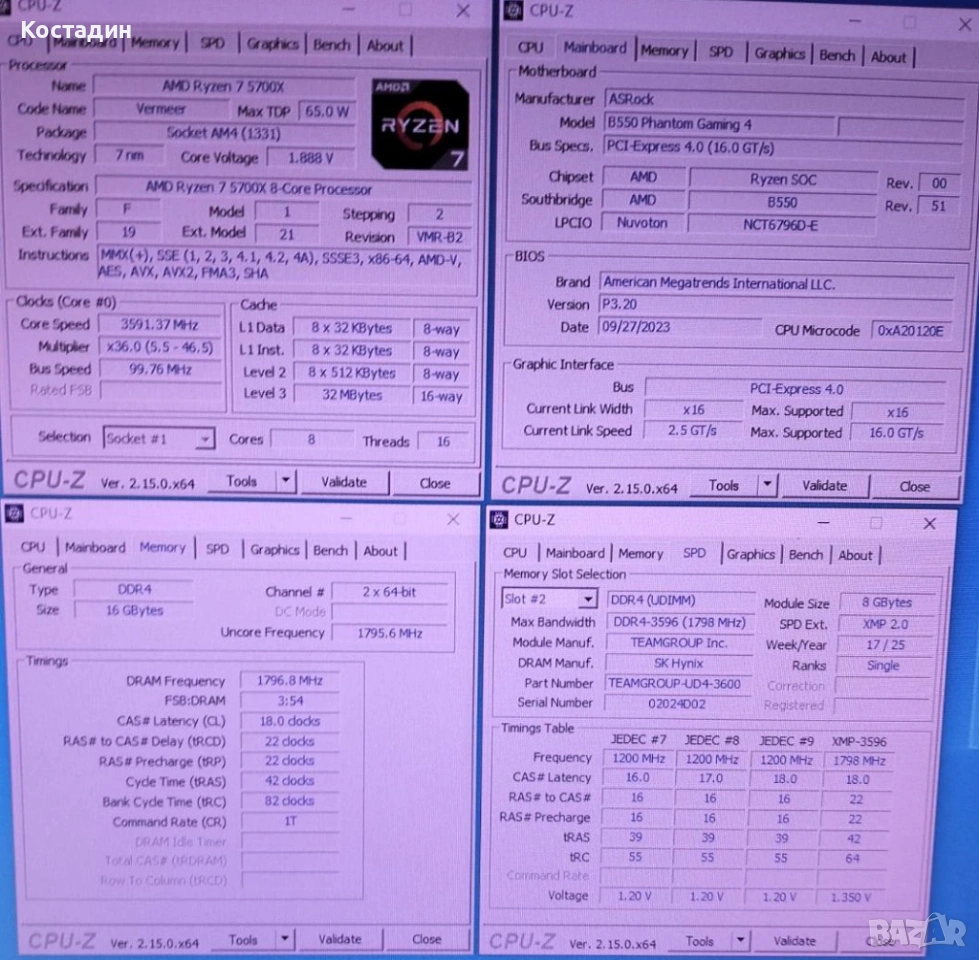Select CPU tab in the Mainboard window
The height and width of the screenshot is (960, 979).
(x=530, y=47)
